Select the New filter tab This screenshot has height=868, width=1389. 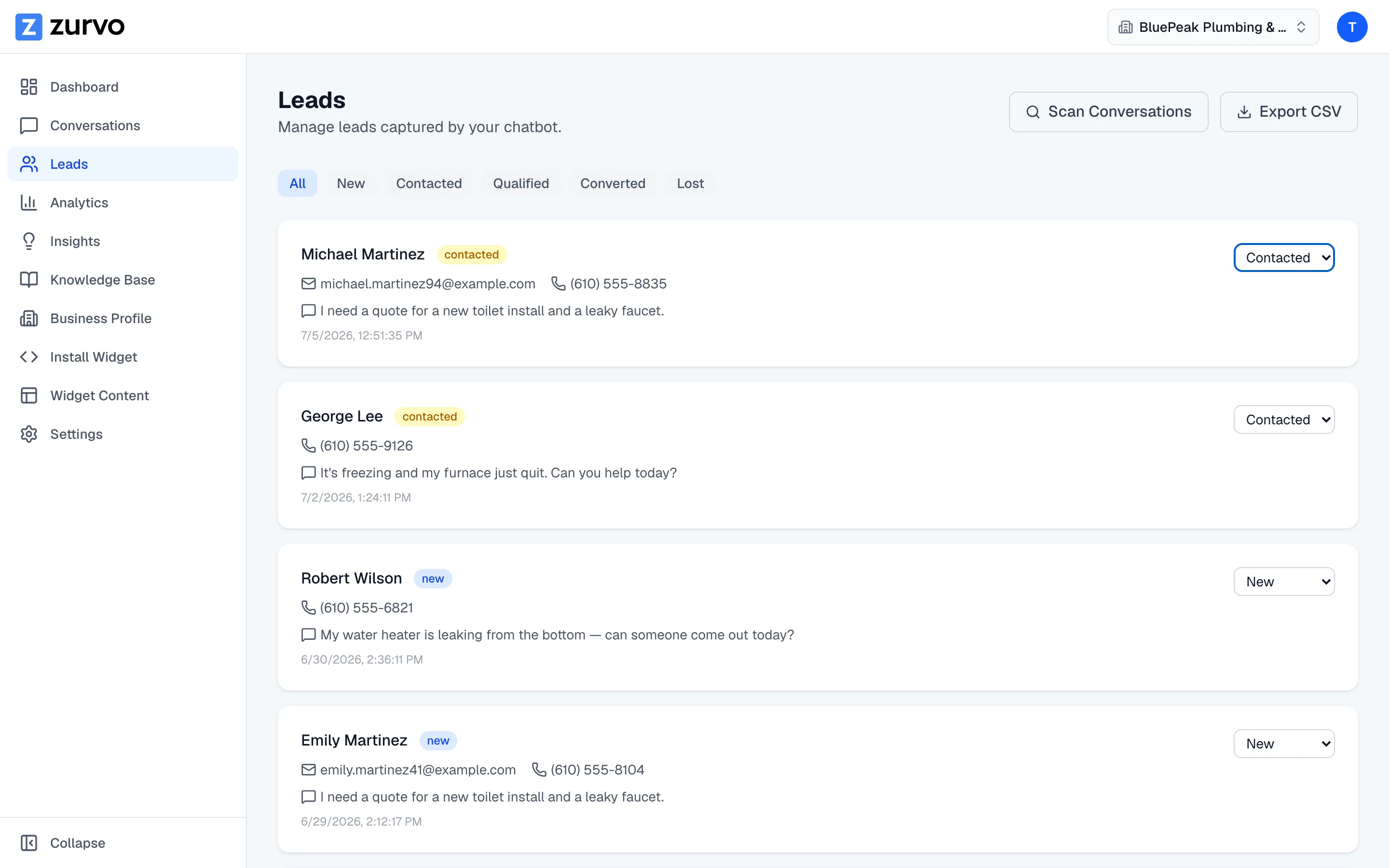[351, 183]
